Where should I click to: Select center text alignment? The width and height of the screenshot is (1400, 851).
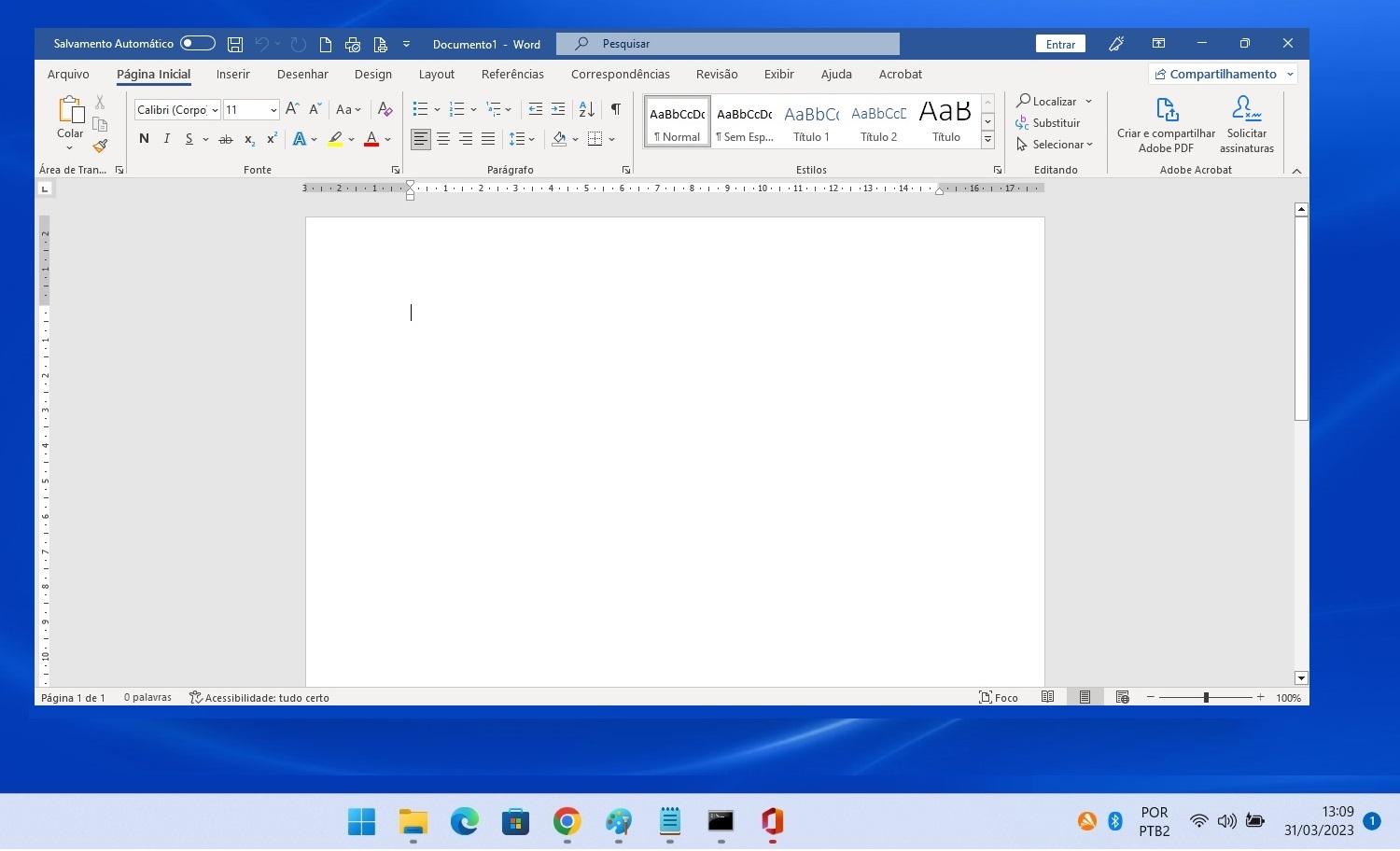click(x=443, y=139)
